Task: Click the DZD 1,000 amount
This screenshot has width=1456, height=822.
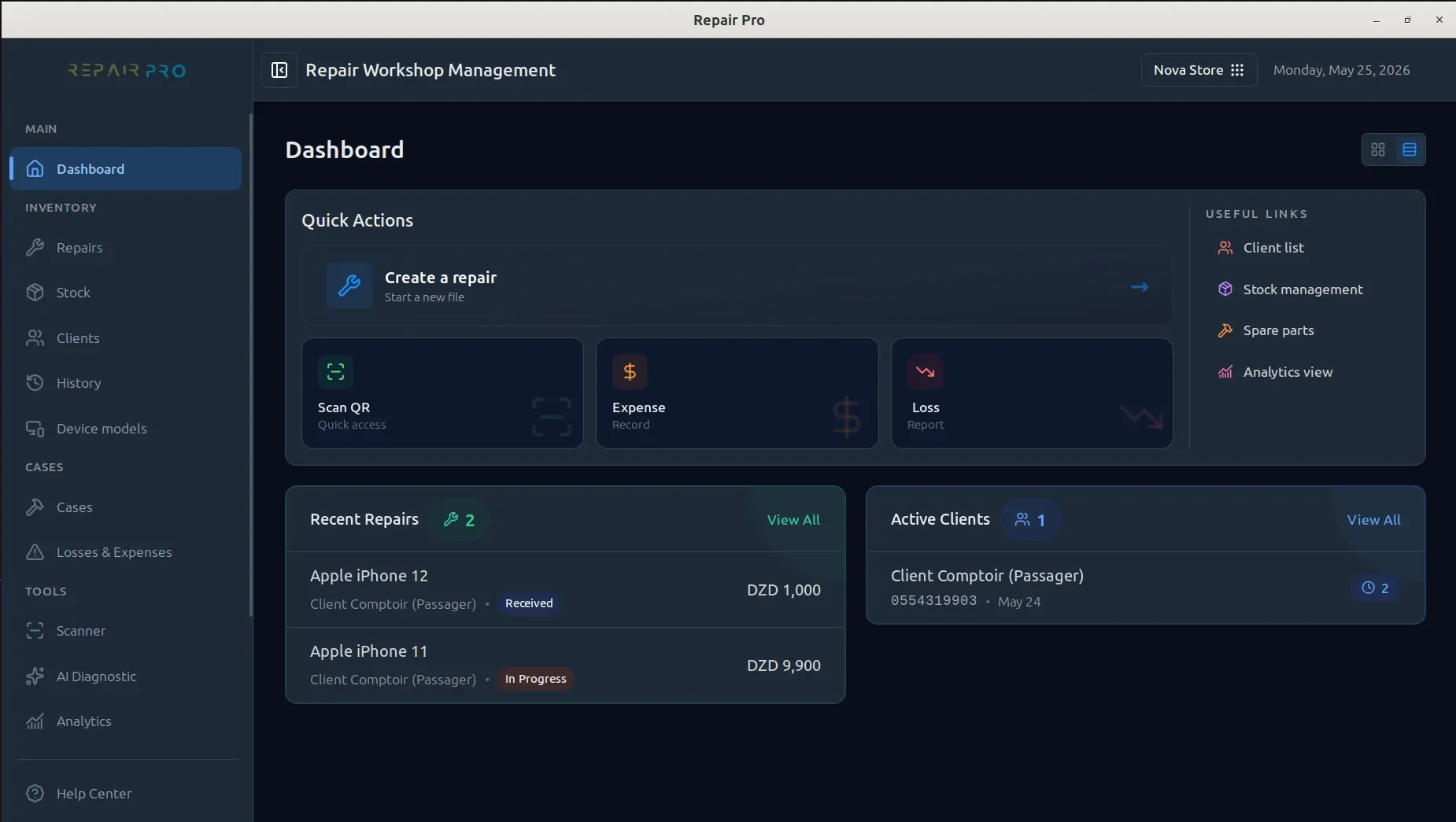Action: pos(784,590)
